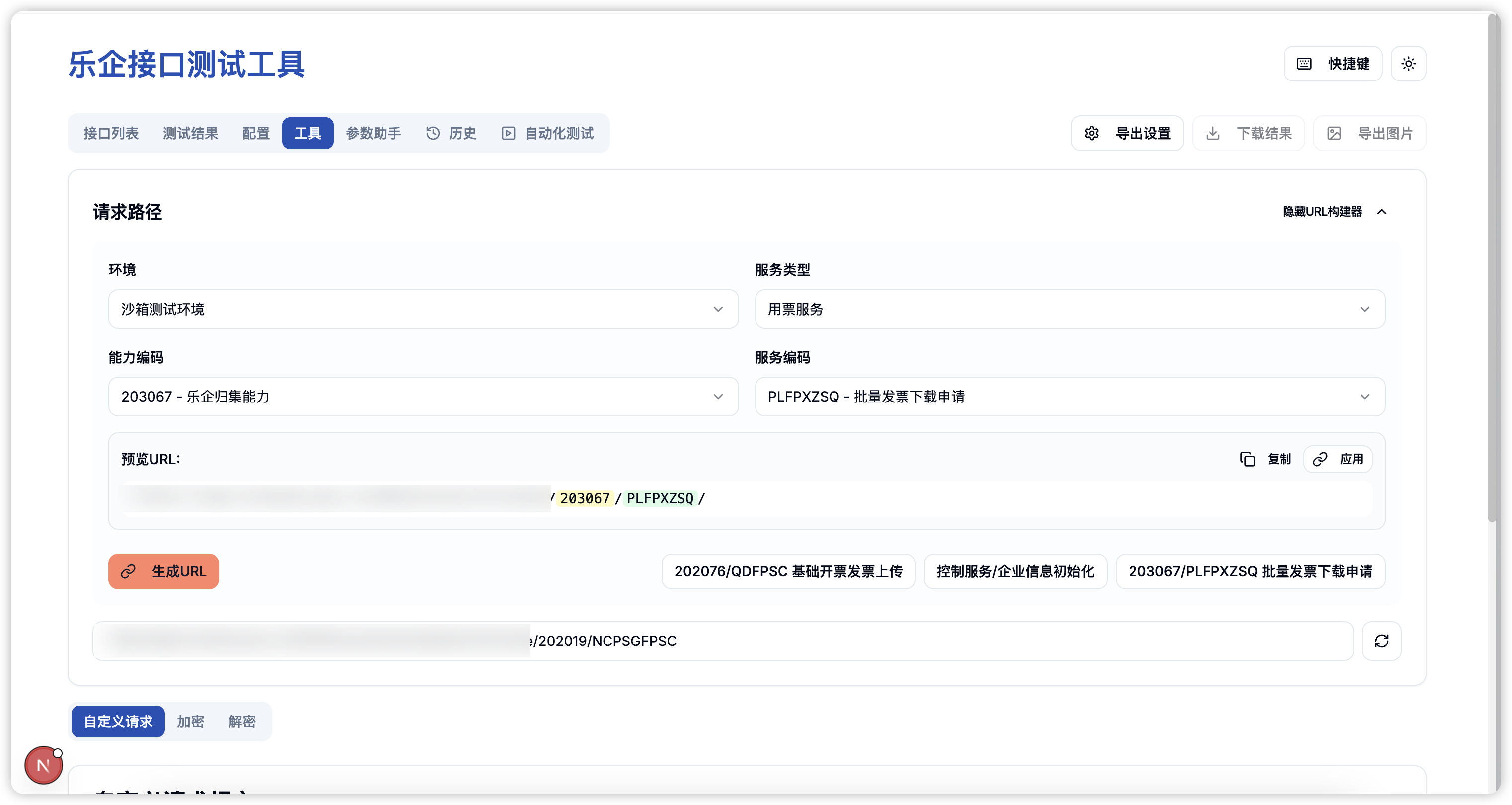
Task: Expand the 能力编码 dropdown
Action: (x=423, y=397)
